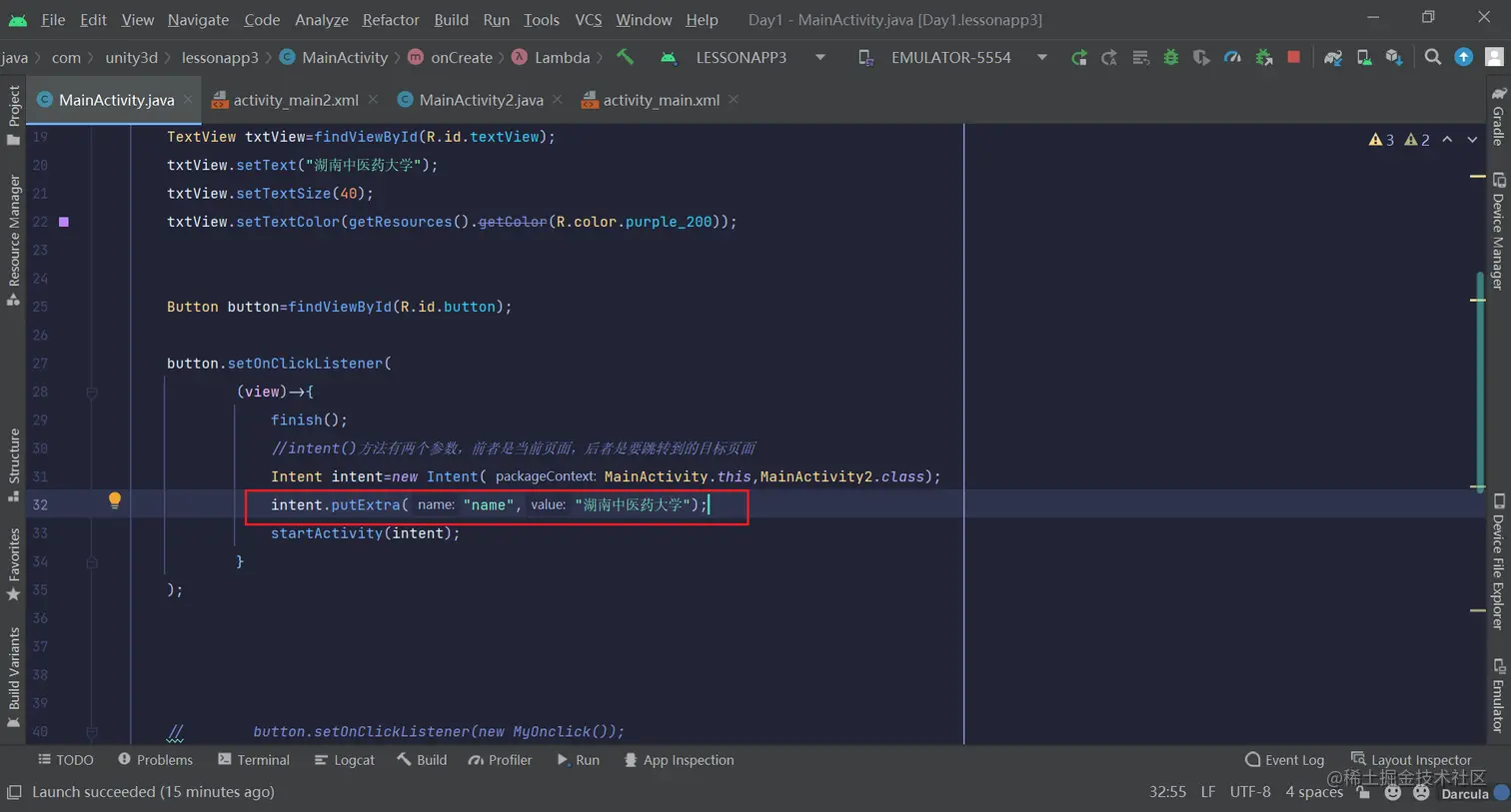Image resolution: width=1511 pixels, height=812 pixels.
Task: Open the Layout Inspector
Action: point(1411,760)
